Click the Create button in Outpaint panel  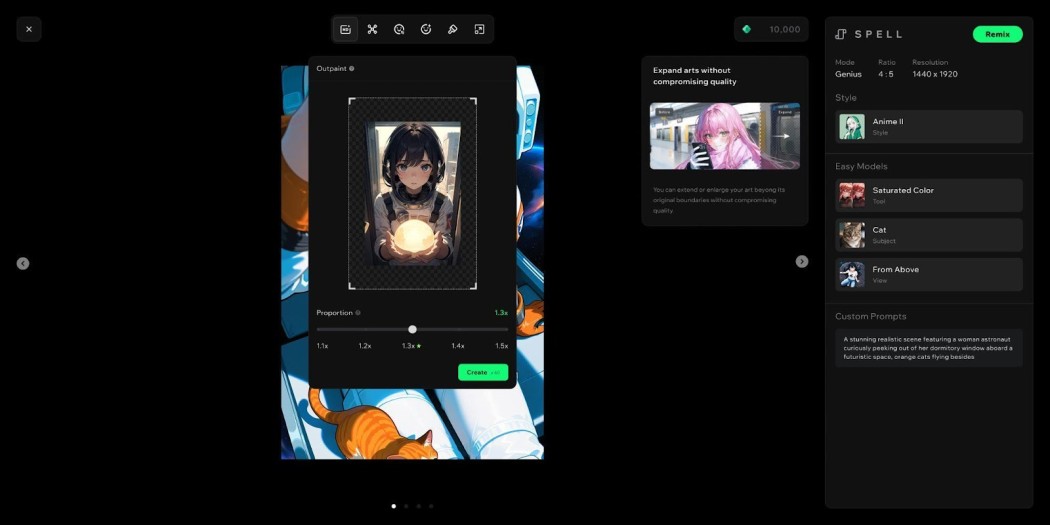pos(483,372)
